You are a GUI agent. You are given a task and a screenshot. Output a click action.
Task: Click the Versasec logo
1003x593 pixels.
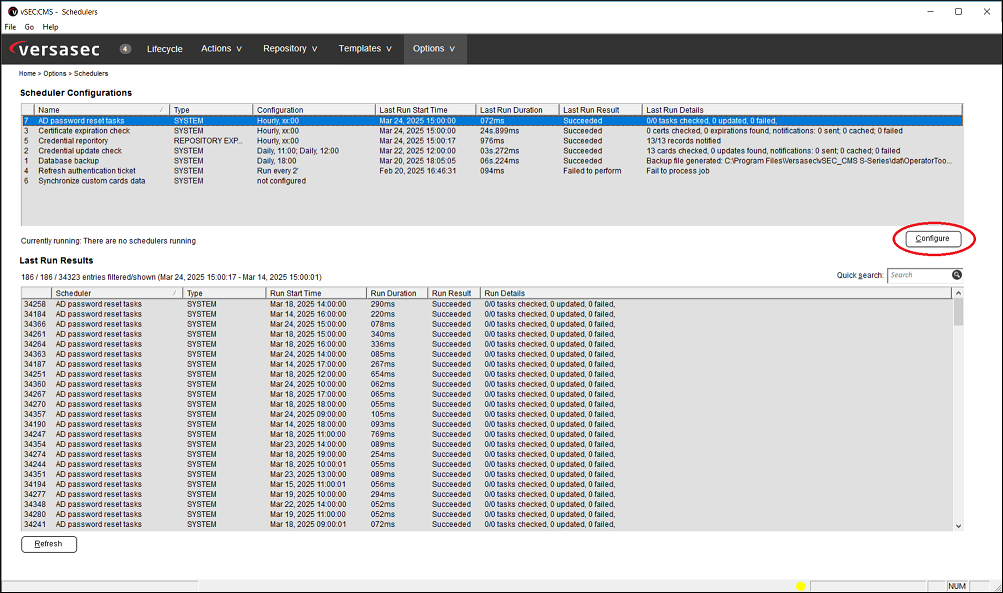pos(55,49)
